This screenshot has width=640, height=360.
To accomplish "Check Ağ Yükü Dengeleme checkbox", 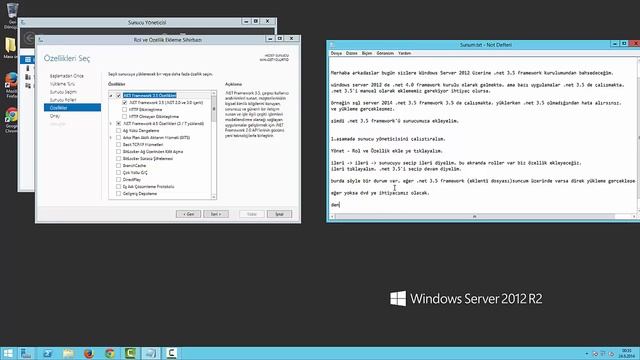I will (x=118, y=131).
